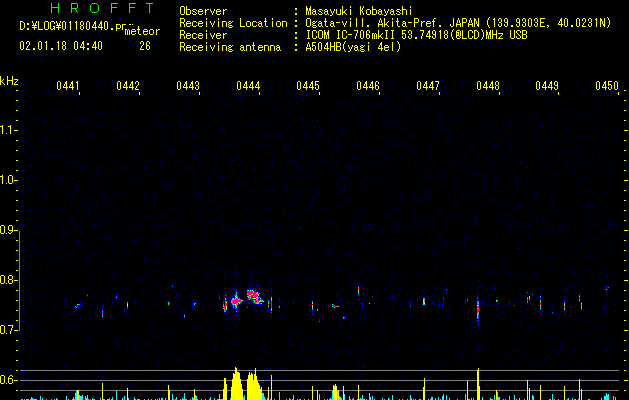Viewport: 629px width, 400px height.
Task: Click the kHz axis unit label
Action: tap(9, 81)
